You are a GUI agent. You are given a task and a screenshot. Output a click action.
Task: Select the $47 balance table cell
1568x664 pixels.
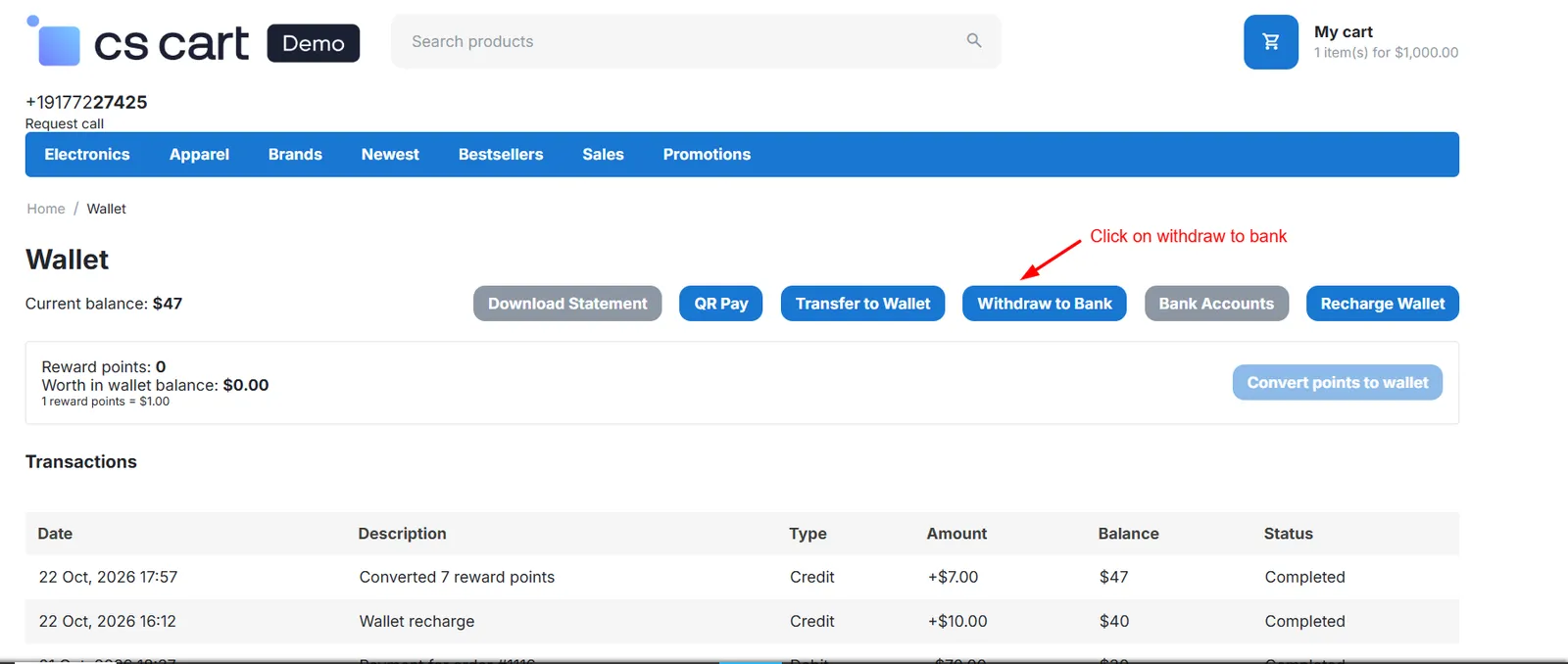[x=1114, y=578]
